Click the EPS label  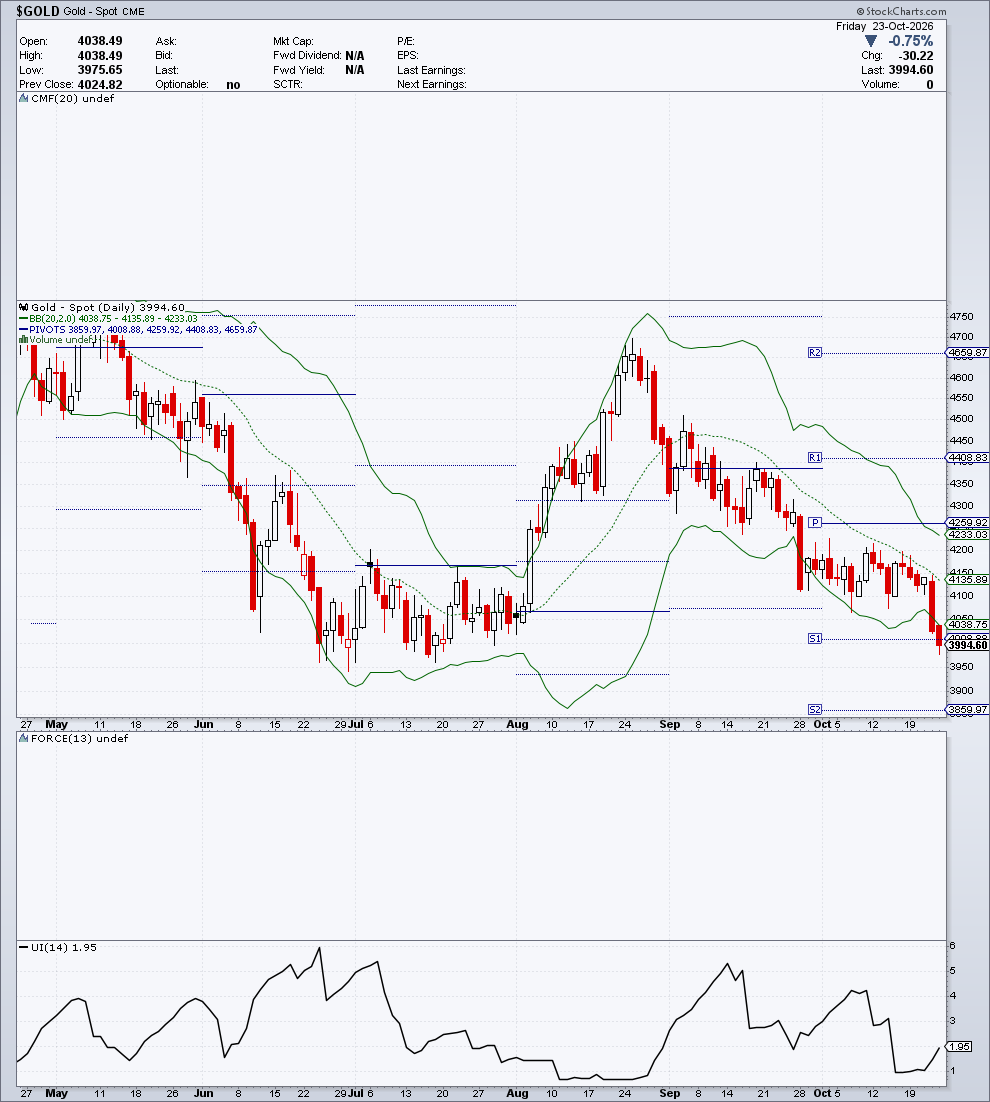point(408,56)
